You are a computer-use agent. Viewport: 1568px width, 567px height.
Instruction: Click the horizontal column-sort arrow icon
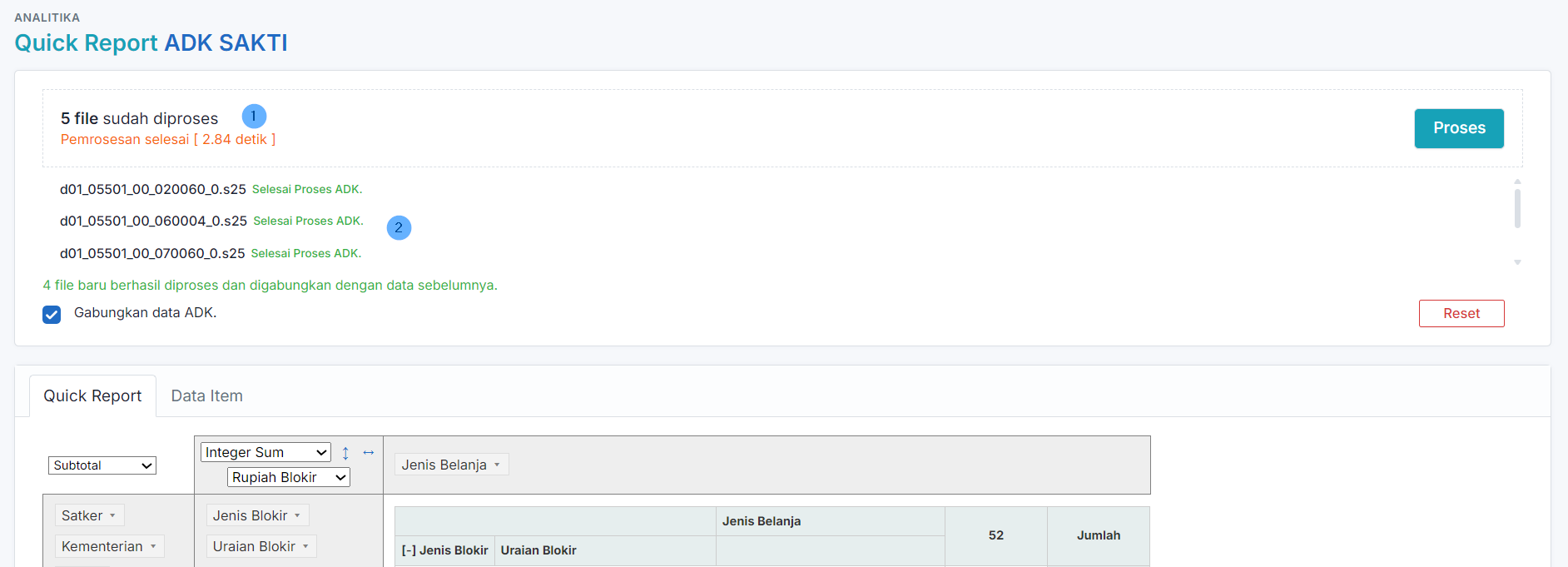click(x=368, y=452)
